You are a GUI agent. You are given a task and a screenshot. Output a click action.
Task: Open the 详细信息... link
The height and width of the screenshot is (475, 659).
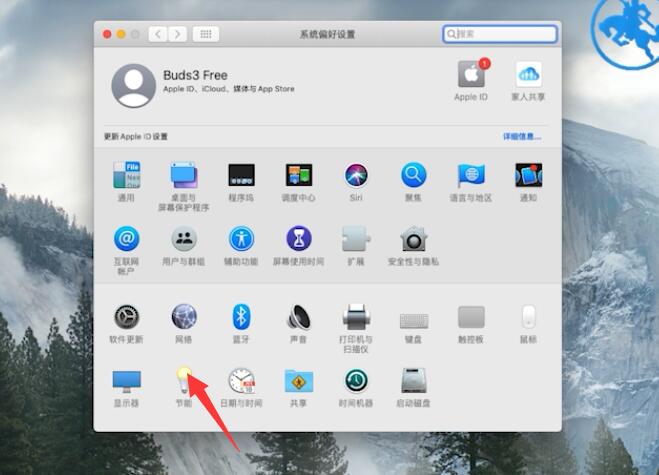(522, 137)
